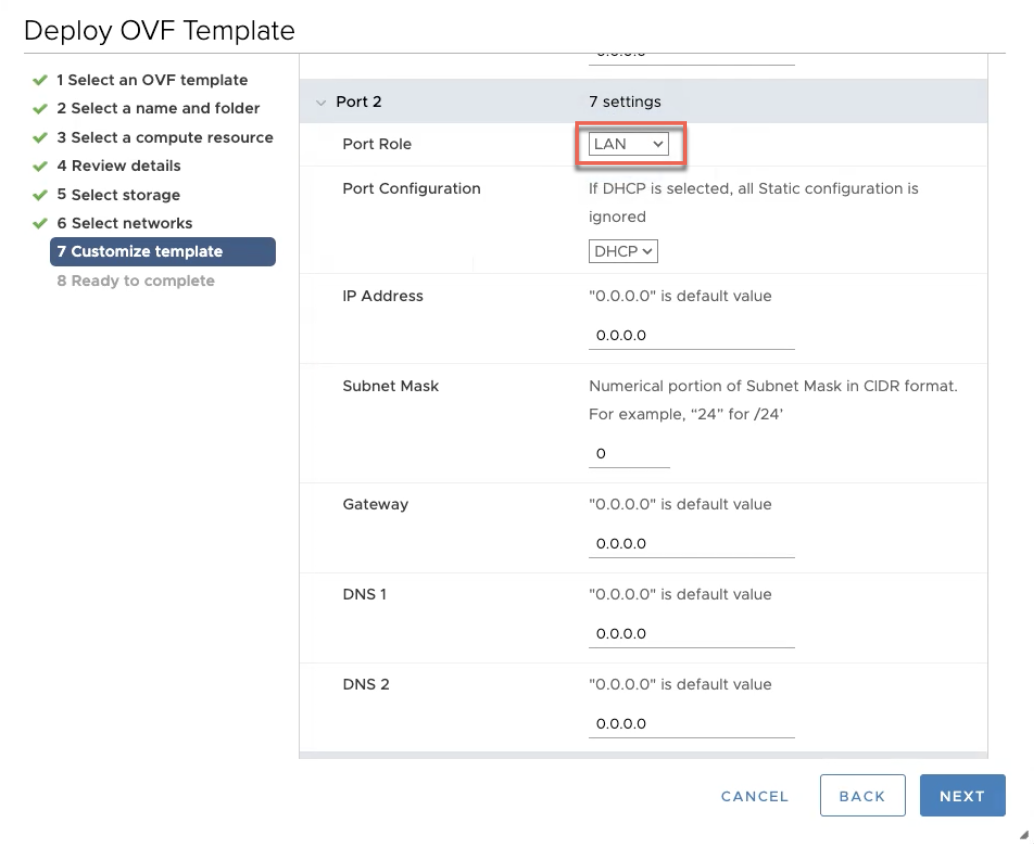Click the Gateway input field

click(x=691, y=544)
